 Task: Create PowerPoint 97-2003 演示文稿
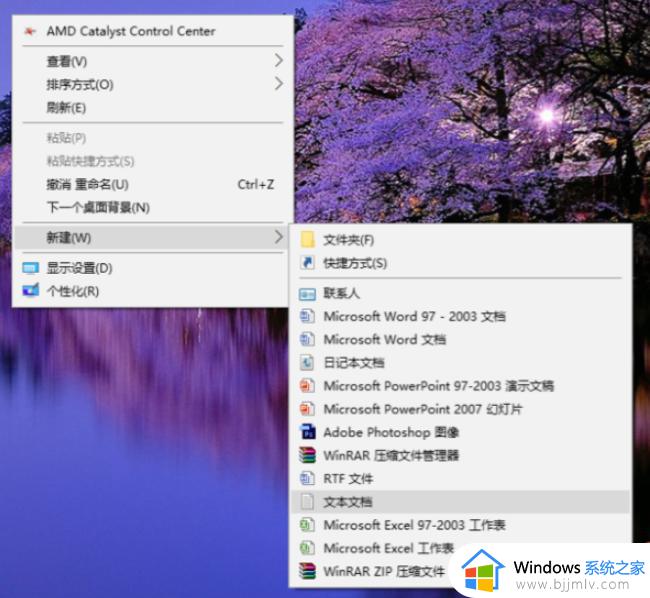click(x=461, y=386)
